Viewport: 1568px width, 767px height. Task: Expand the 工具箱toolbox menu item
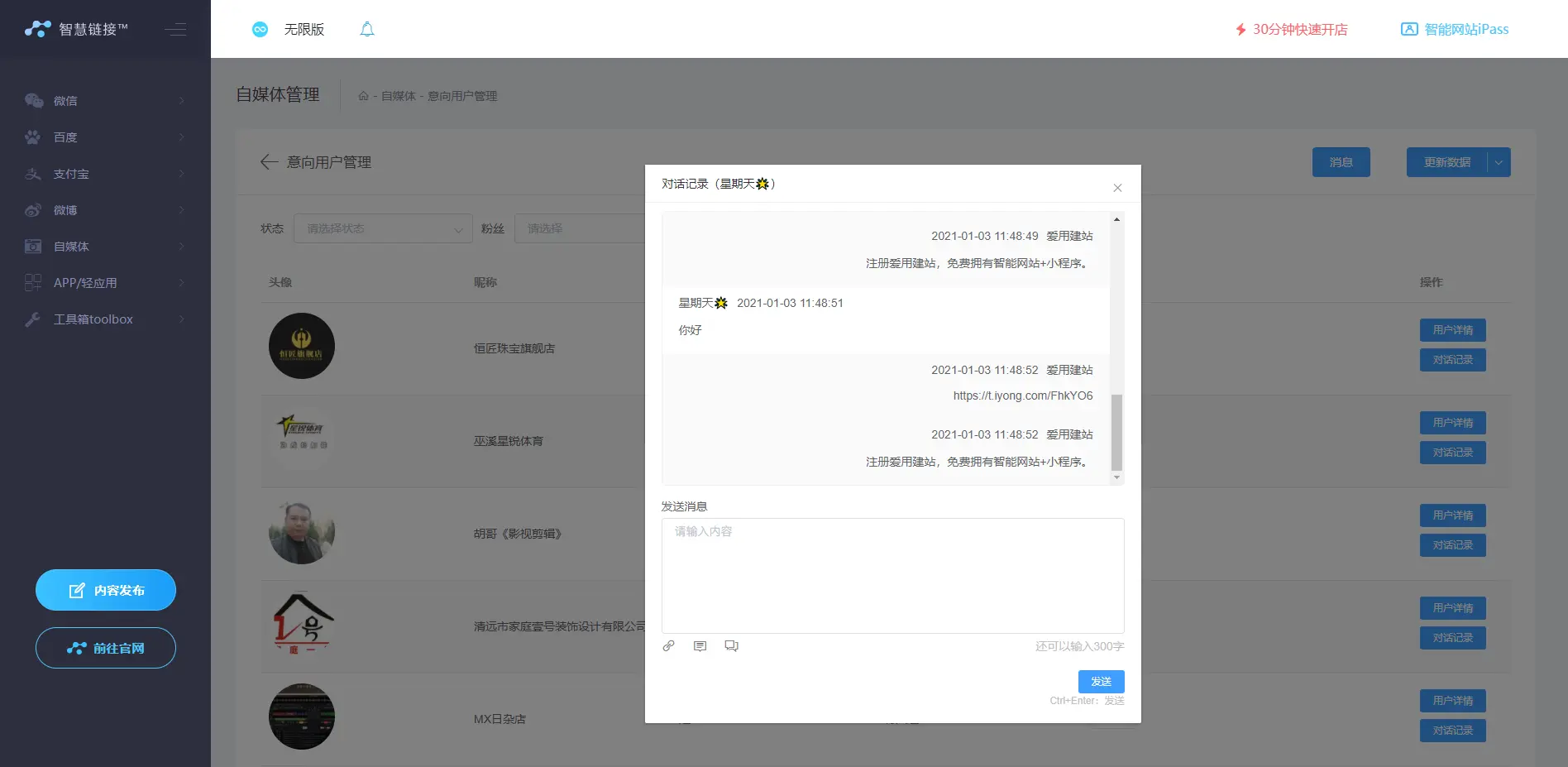[x=105, y=319]
